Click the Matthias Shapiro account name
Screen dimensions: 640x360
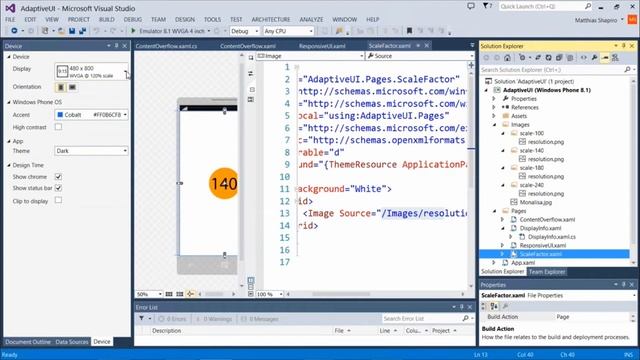[596, 20]
